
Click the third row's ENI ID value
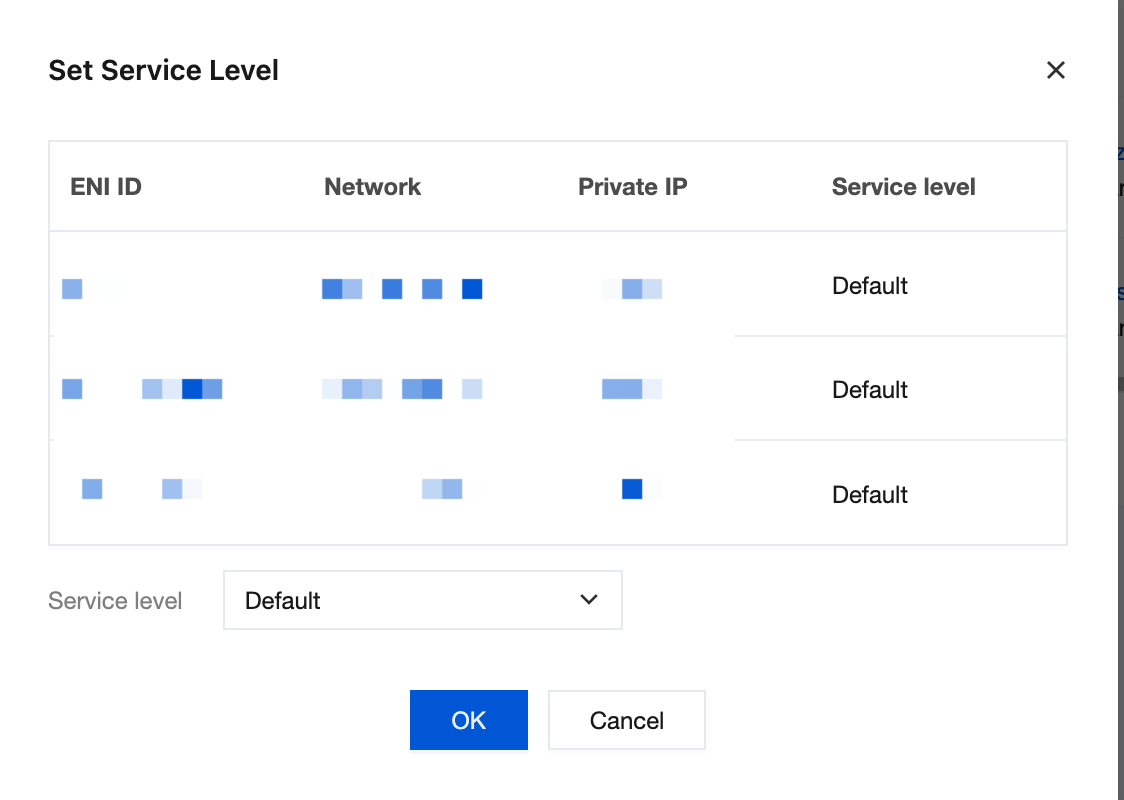coord(140,489)
